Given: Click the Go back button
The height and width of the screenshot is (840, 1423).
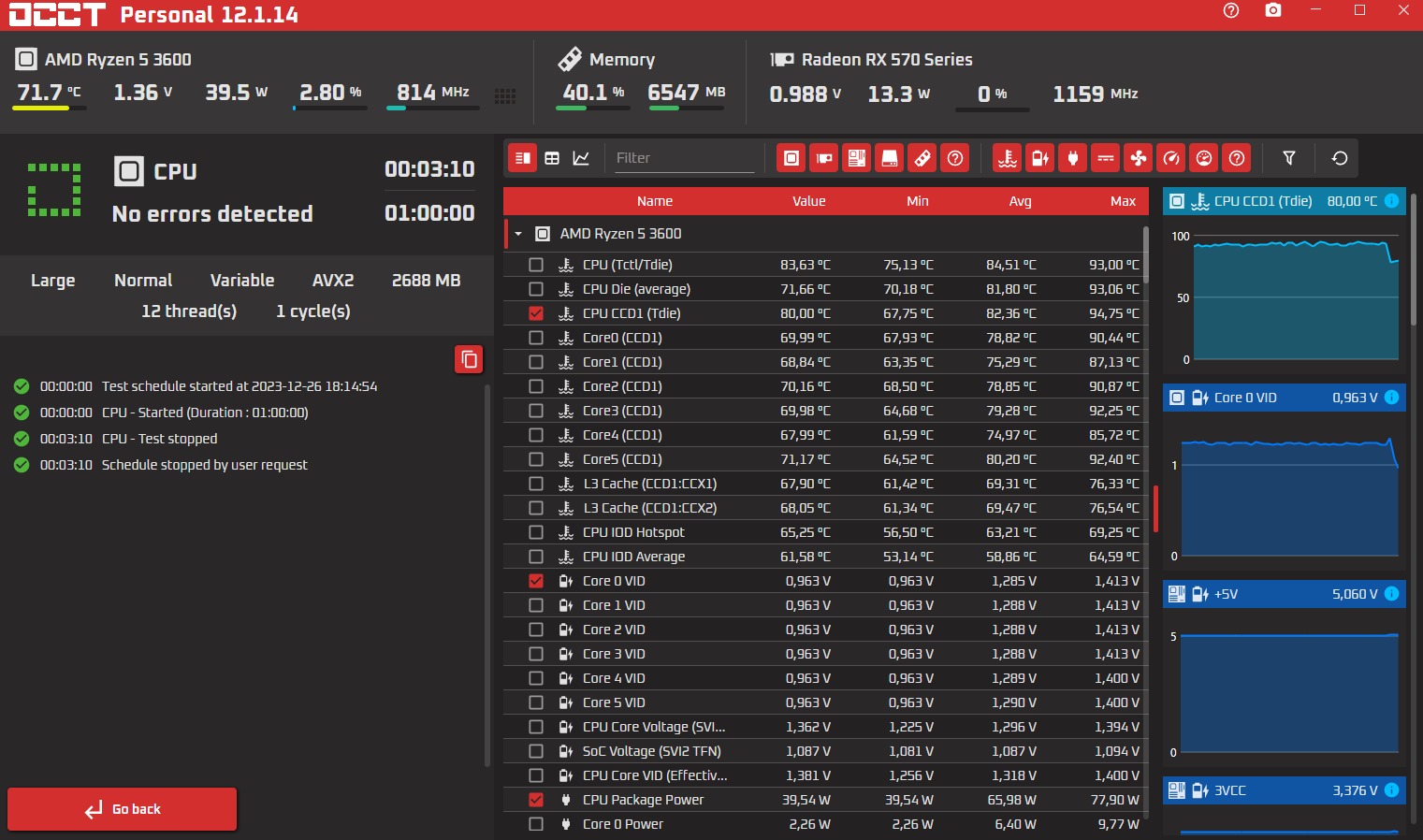Looking at the screenshot, I should tap(122, 809).
